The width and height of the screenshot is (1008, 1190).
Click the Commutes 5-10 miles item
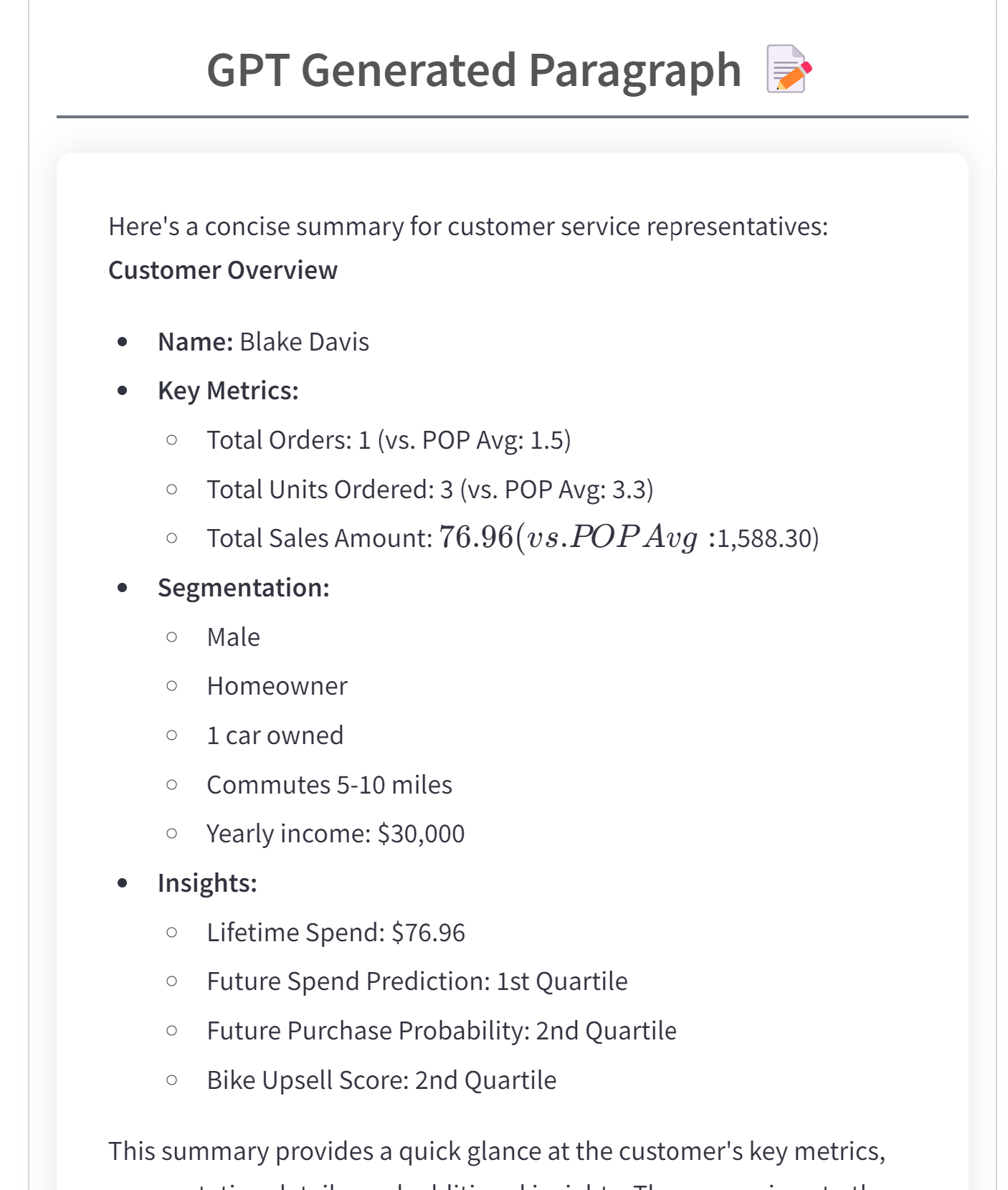pos(329,785)
